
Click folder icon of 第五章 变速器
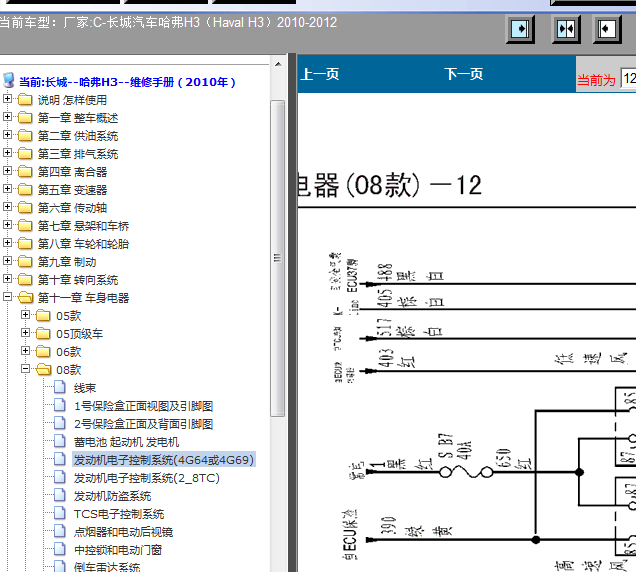(25, 189)
